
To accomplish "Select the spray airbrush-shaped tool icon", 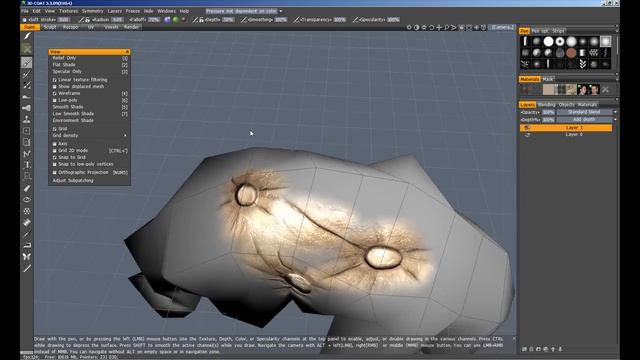I will click(27, 108).
